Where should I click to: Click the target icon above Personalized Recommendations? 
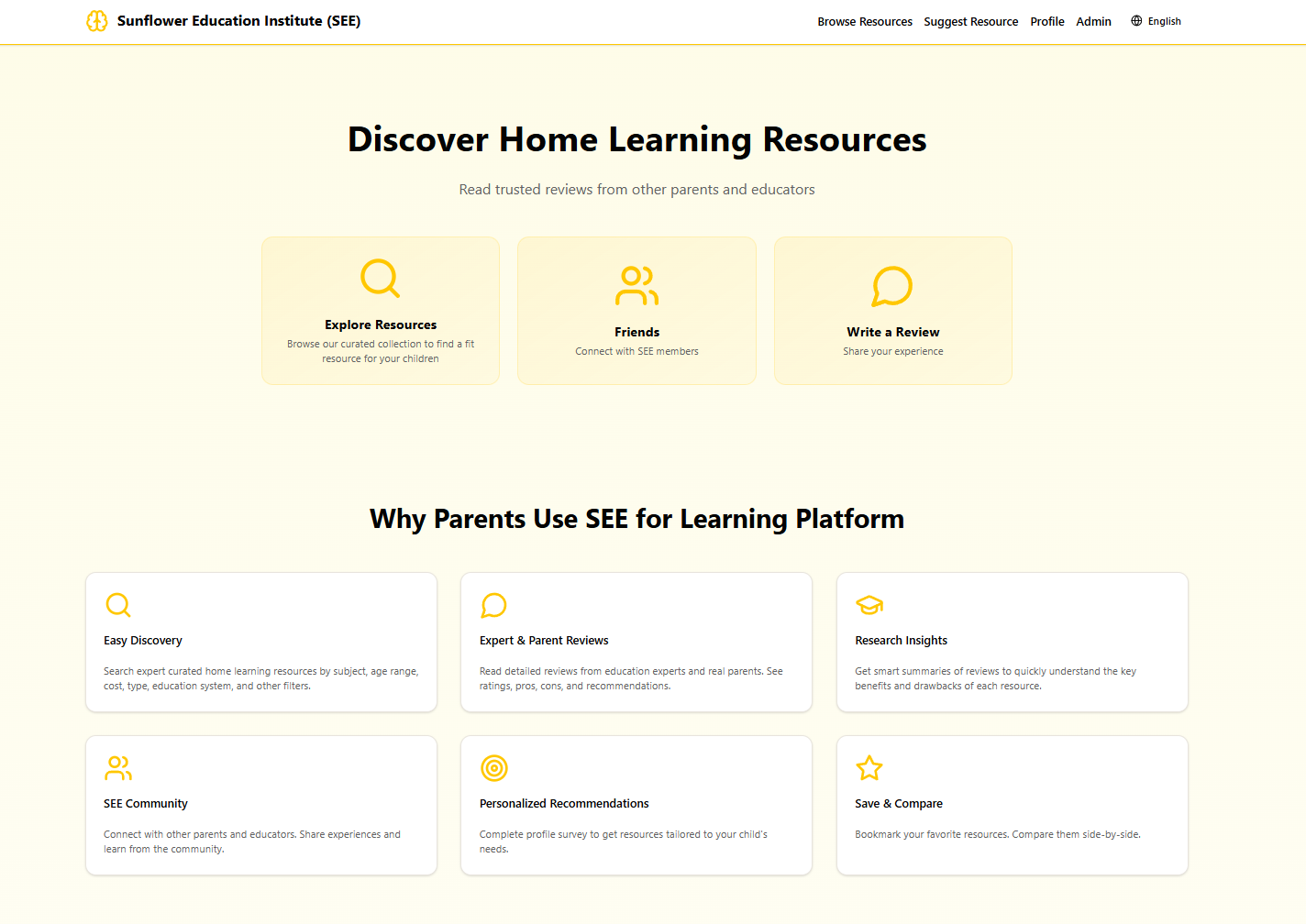(x=493, y=768)
